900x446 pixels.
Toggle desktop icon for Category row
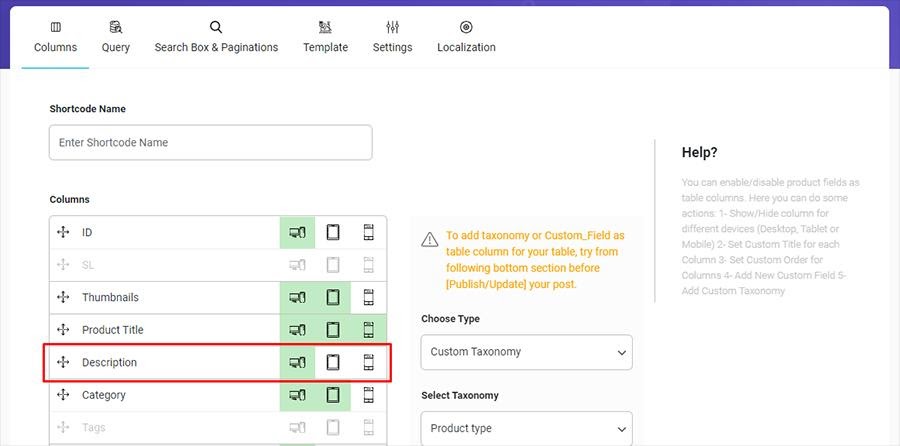(297, 395)
